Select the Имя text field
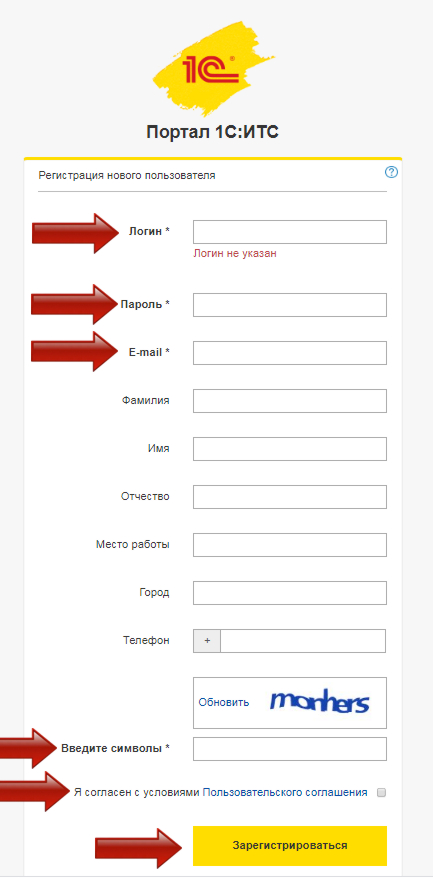Screen dimensions: 433x883 pyautogui.click(x=290, y=449)
